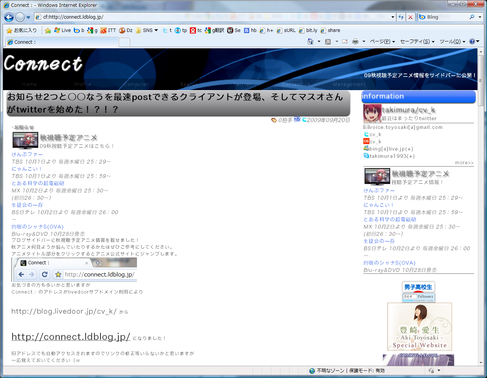Screen dimensions: 487x378
Task: Click the scrollbar down arrow at page bottom
Action: coord(481,362)
